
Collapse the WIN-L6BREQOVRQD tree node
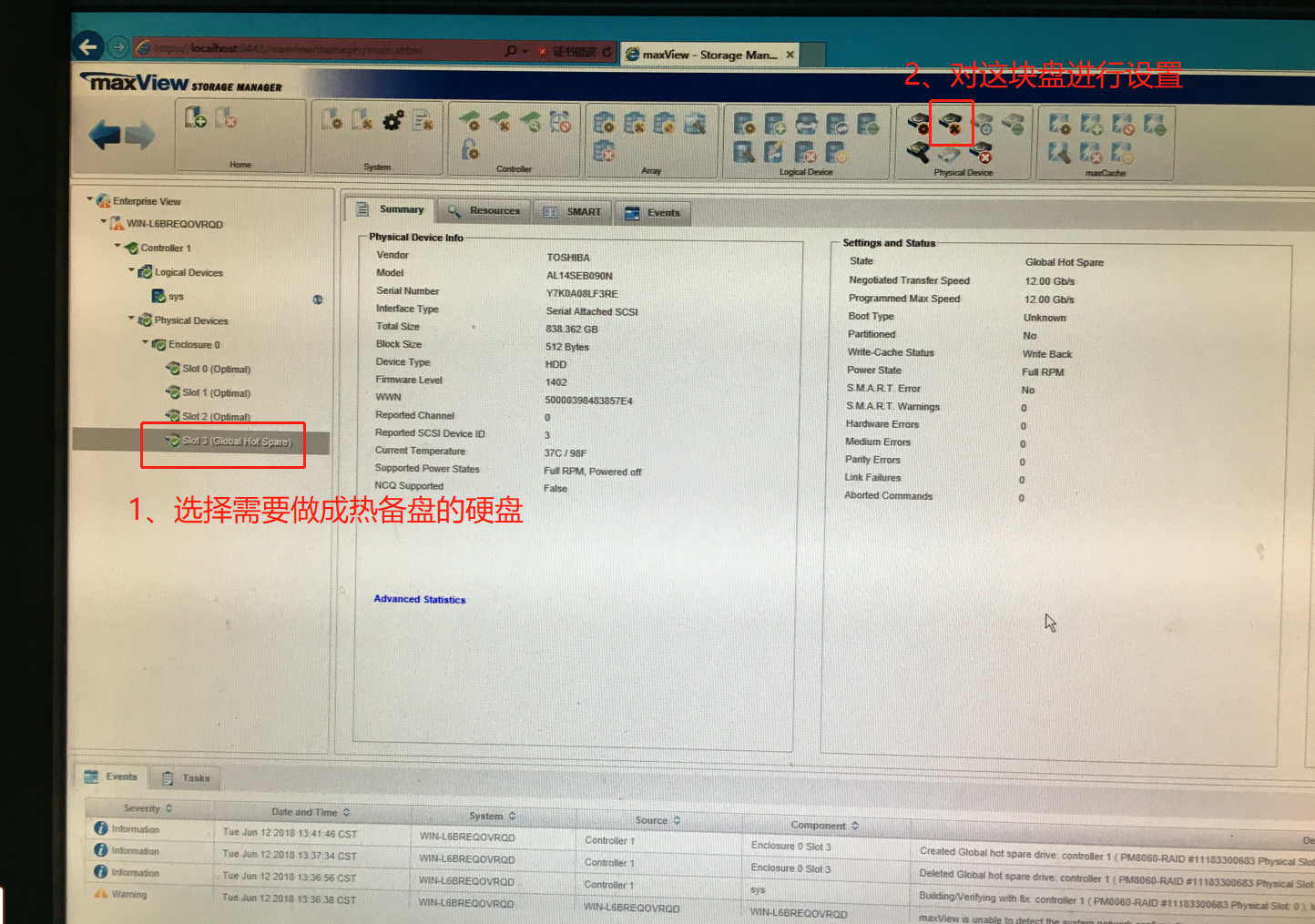point(104,221)
